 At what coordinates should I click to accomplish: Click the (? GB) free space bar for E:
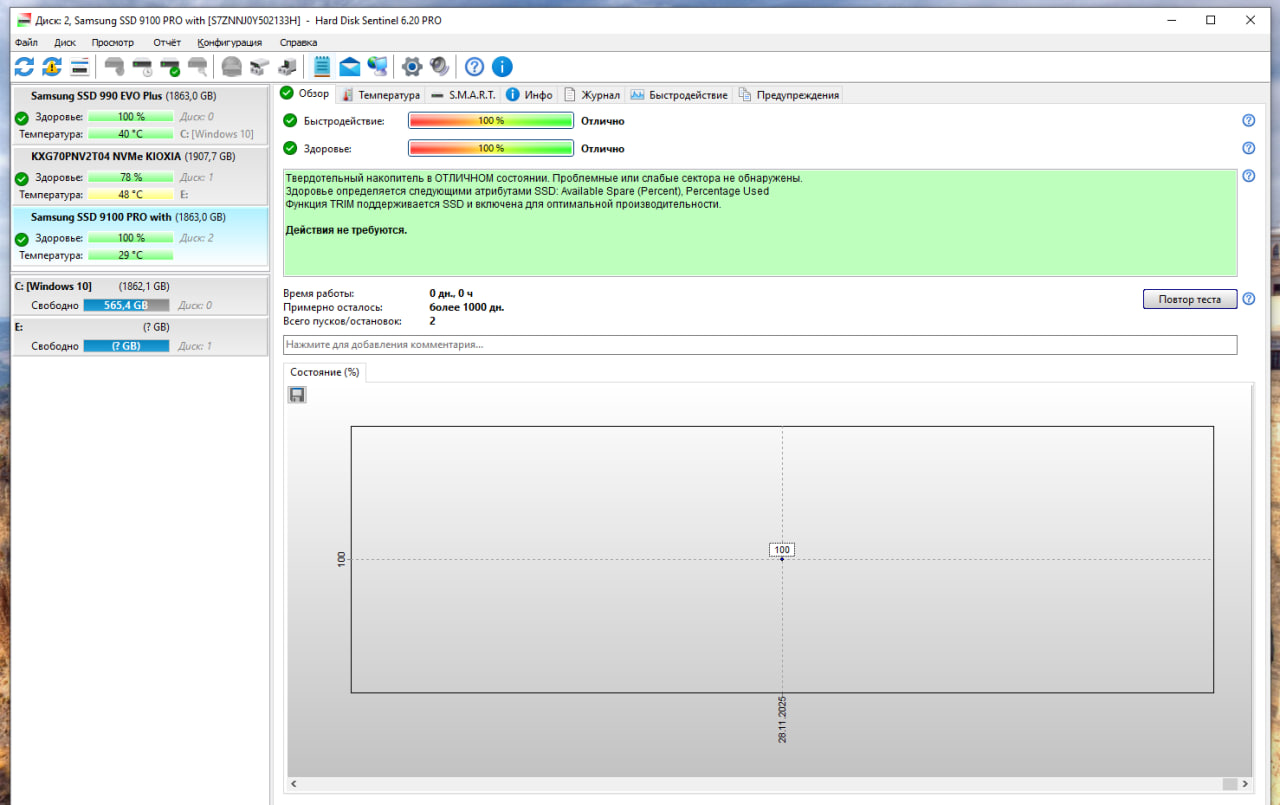click(x=126, y=346)
